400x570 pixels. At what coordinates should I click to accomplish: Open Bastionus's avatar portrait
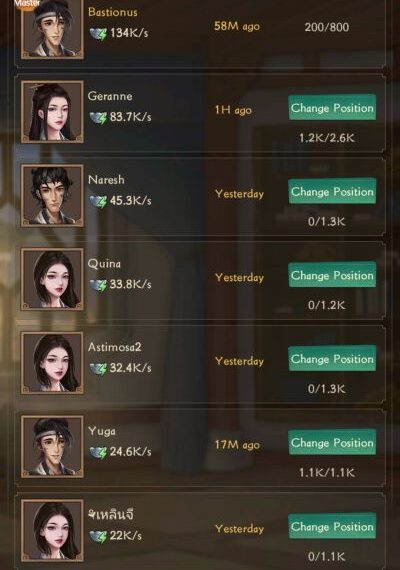(52, 28)
